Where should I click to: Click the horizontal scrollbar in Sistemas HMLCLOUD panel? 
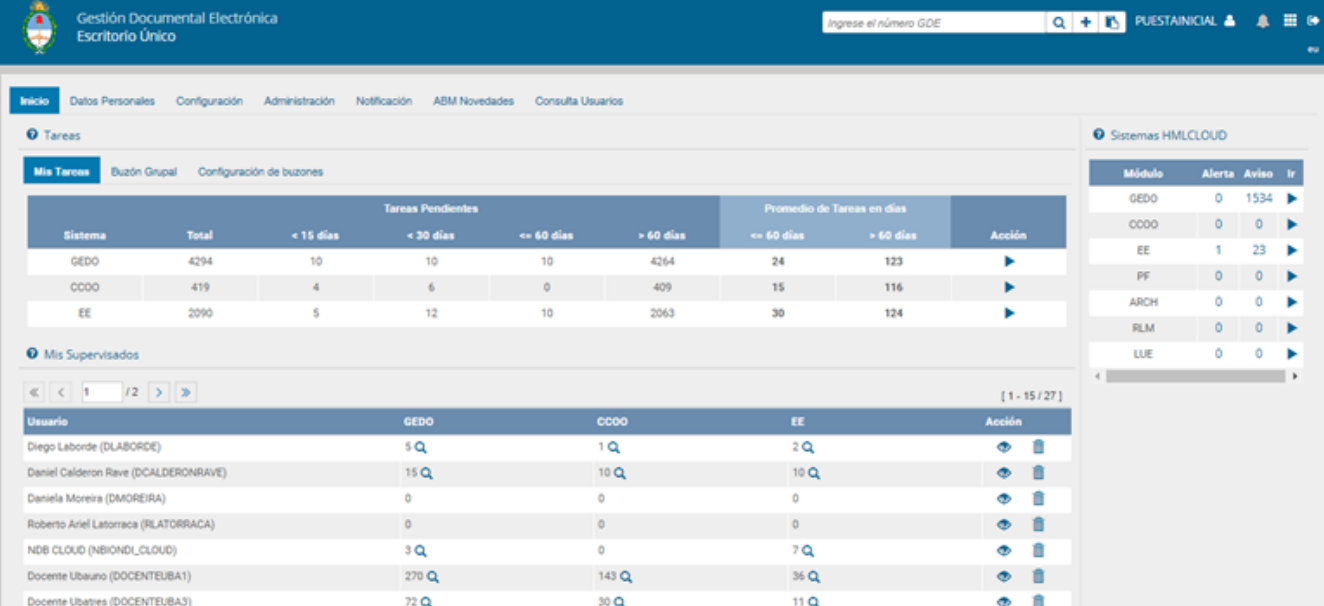(1195, 376)
